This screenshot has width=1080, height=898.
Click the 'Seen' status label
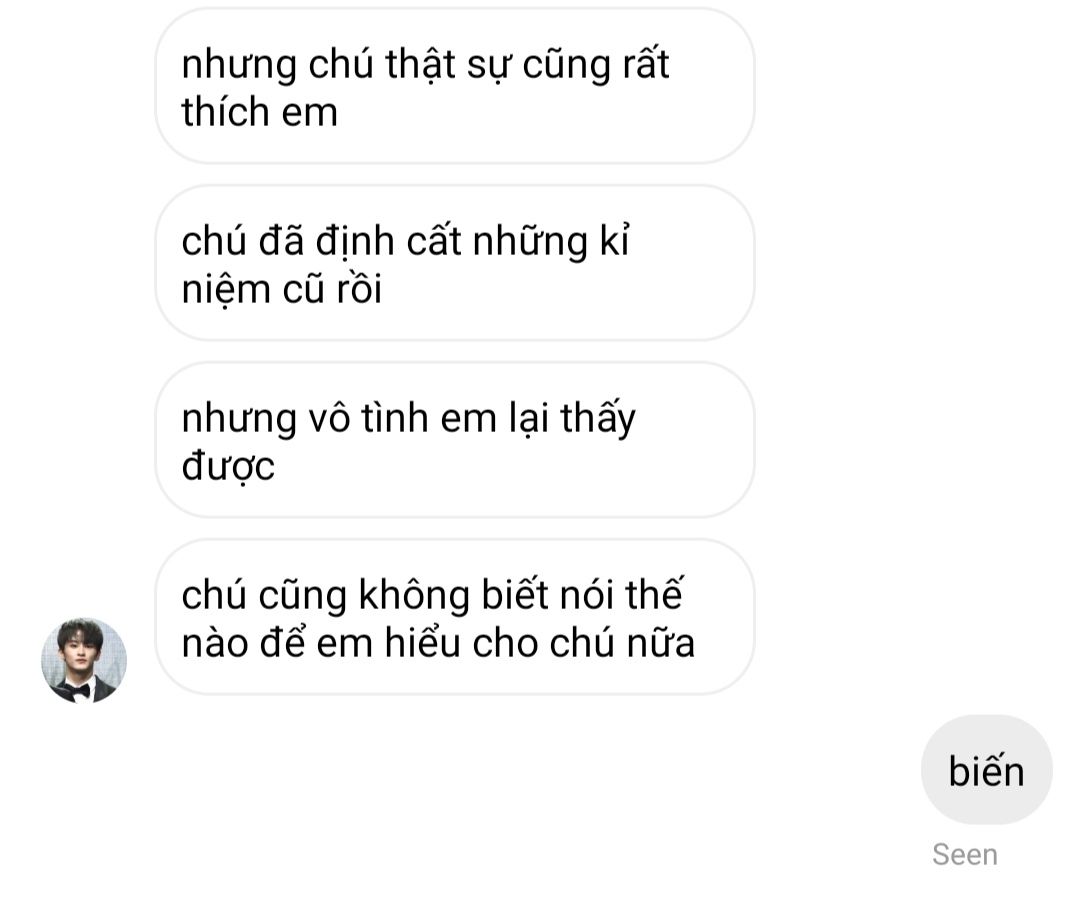[x=964, y=855]
